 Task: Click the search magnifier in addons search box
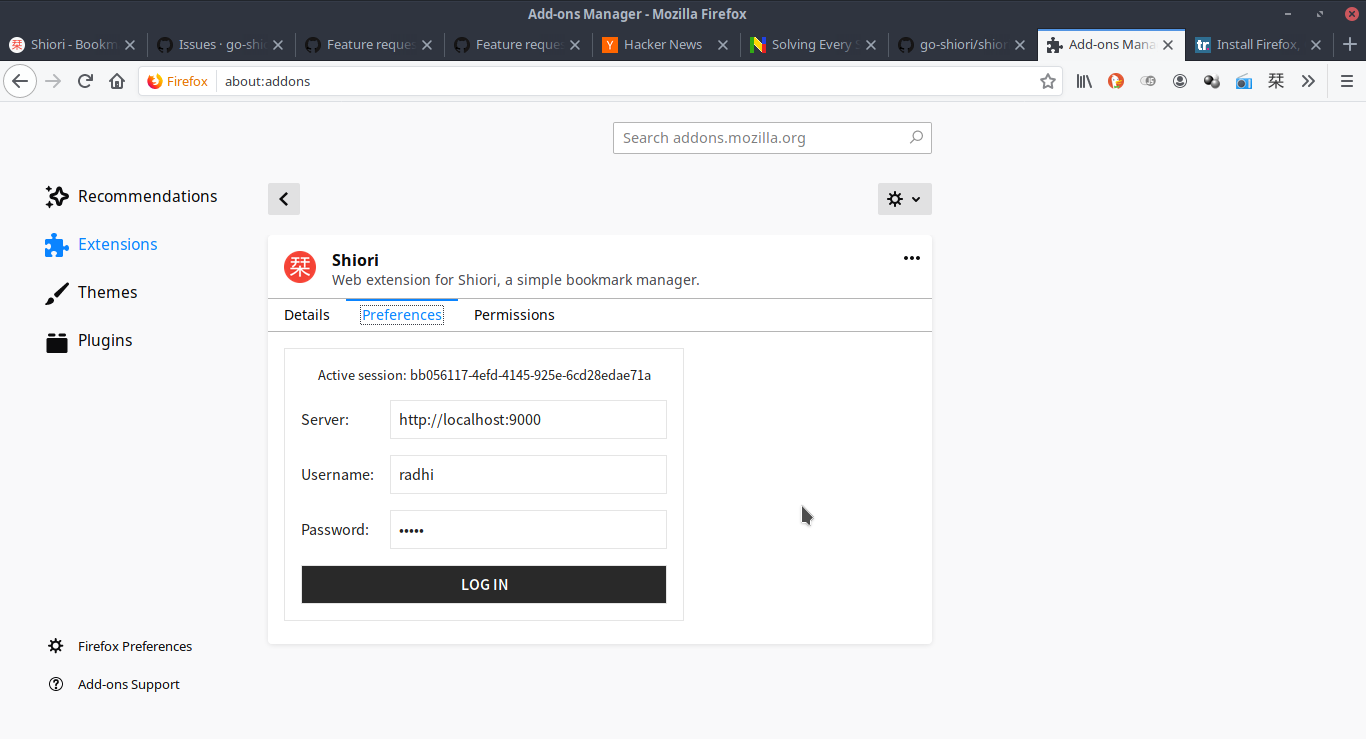coord(916,138)
